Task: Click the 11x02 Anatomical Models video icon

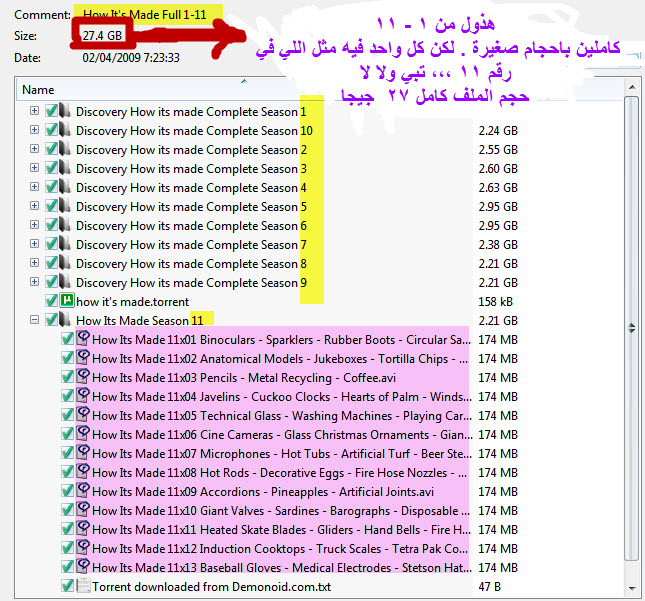Action: [83, 357]
